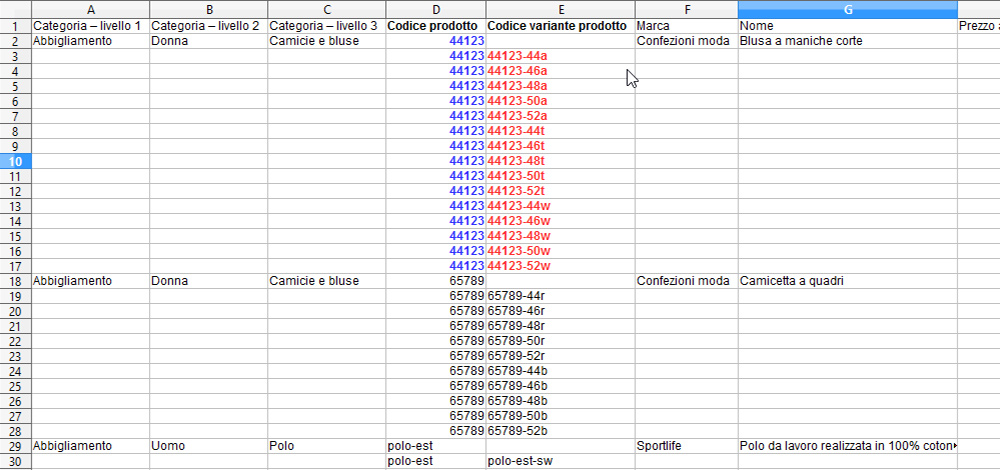Click 'Confezioni moda' cell in row 18
Screen dimensions: 1000x470
point(686,281)
